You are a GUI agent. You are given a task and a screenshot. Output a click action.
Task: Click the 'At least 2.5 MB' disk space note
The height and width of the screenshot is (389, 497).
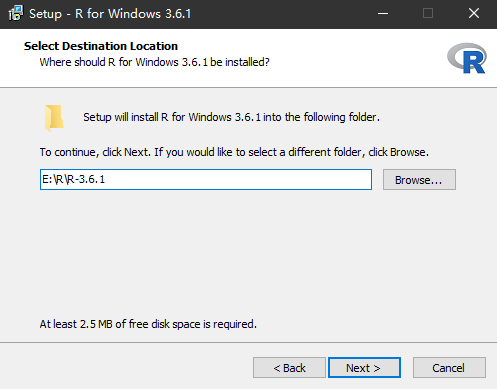coord(148,324)
